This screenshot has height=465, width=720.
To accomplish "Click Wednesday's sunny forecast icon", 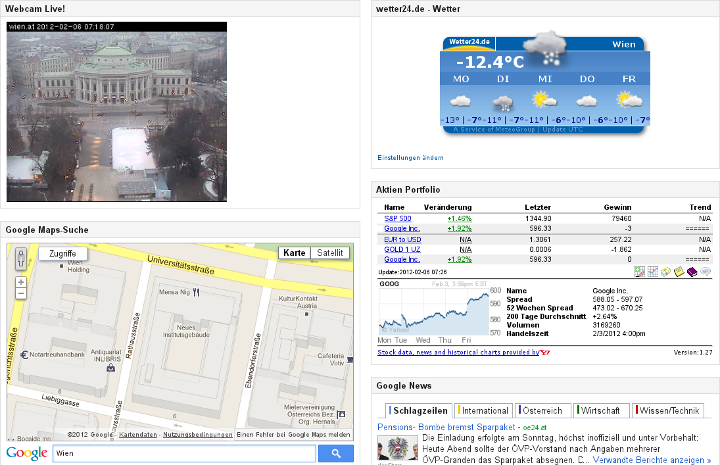I will pos(545,99).
